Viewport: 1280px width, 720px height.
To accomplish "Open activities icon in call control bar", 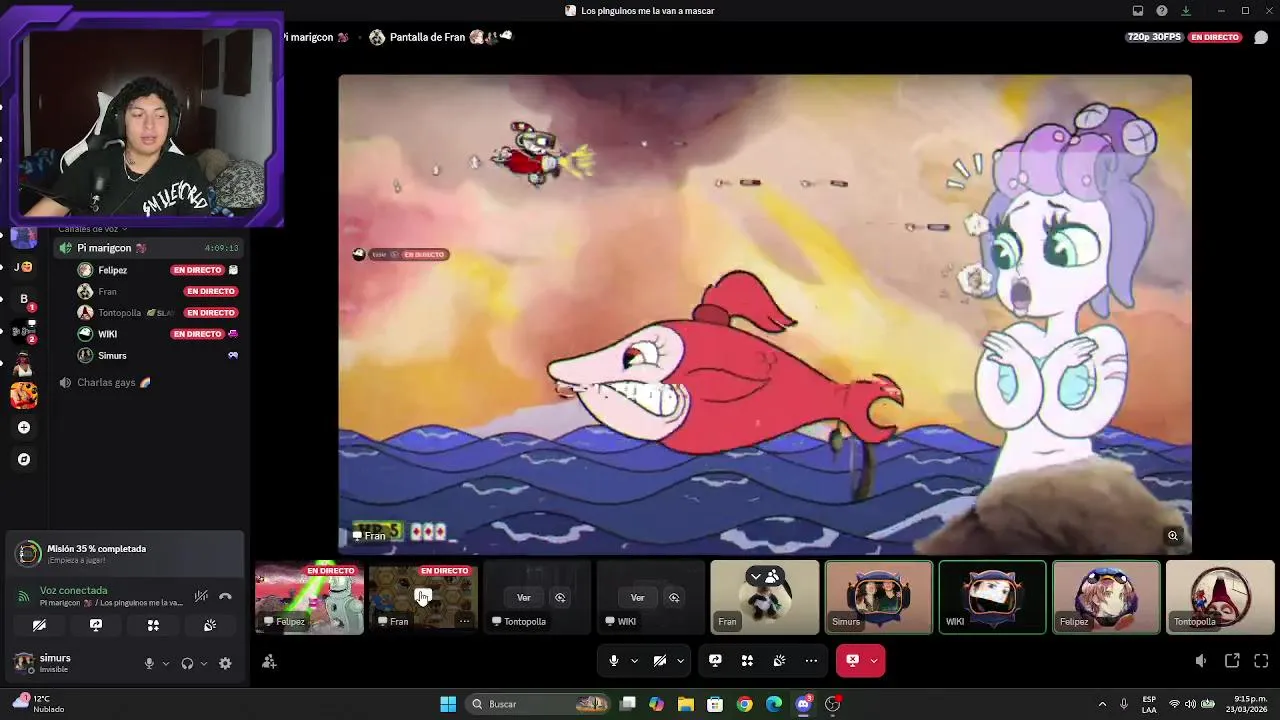I will (x=747, y=661).
